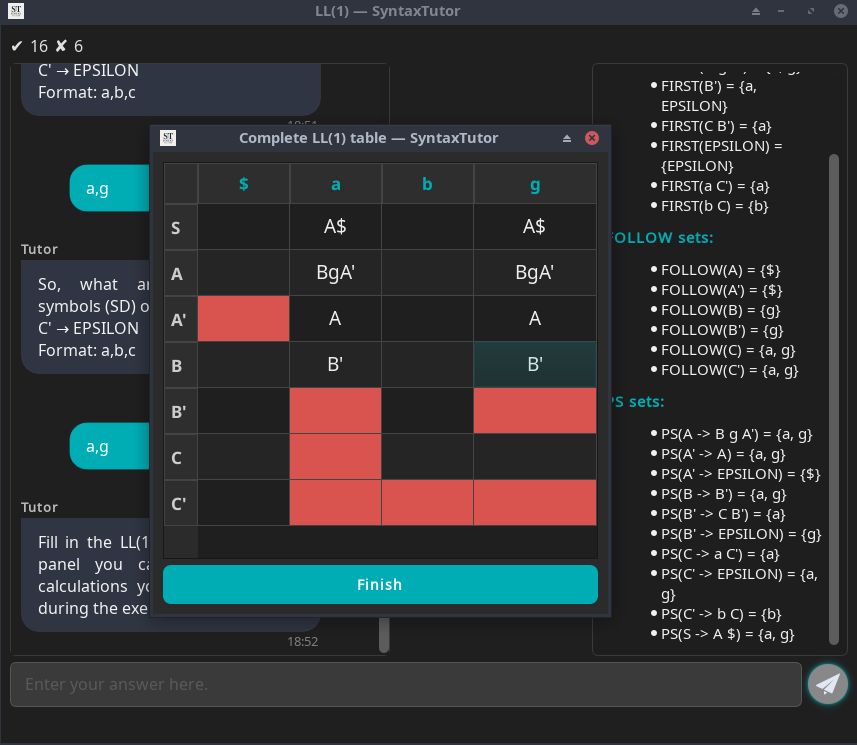The height and width of the screenshot is (745, 857).
Task: Close the Complete LL(1) table dialog
Action: pyautogui.click(x=591, y=138)
